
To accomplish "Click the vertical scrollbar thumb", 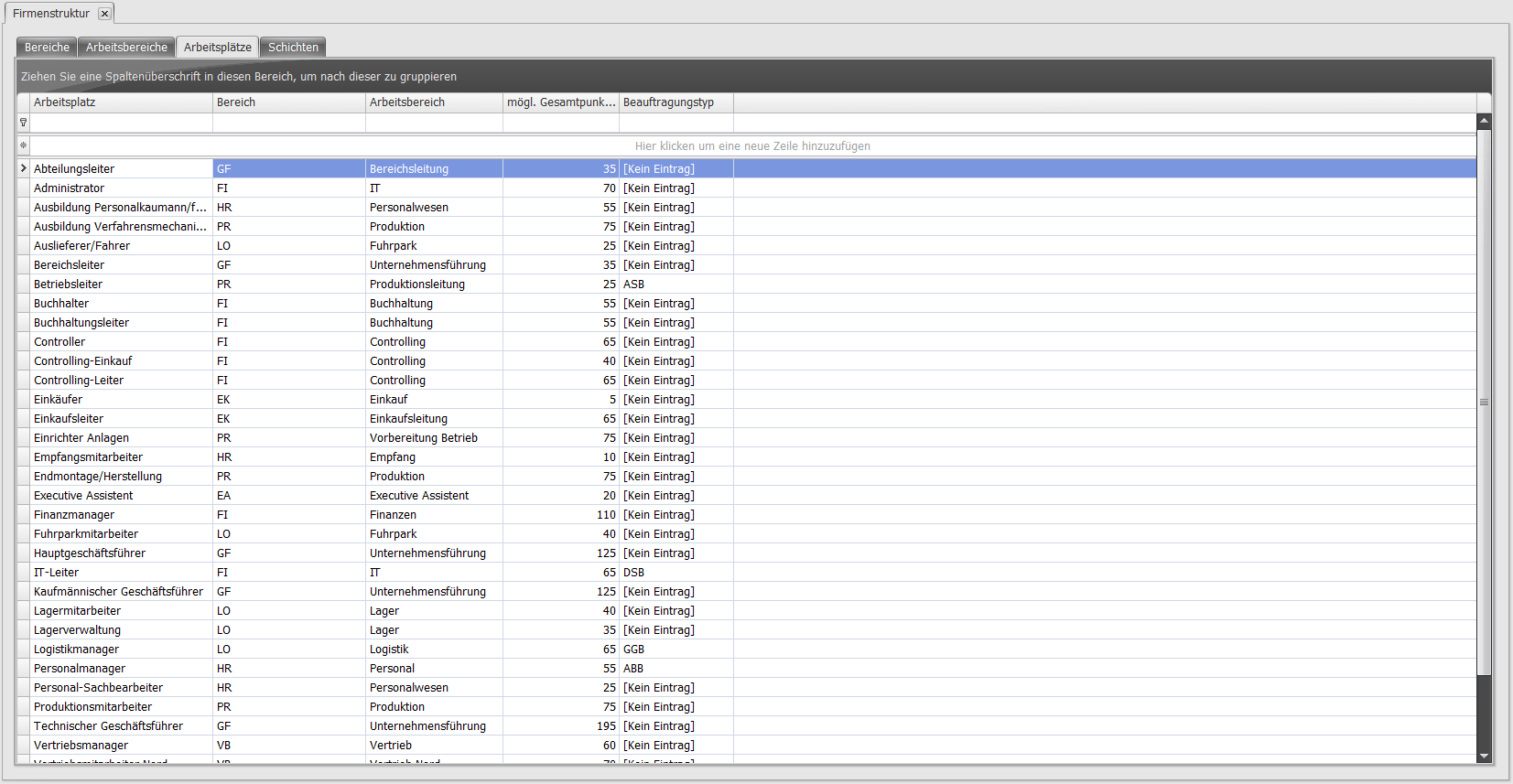I will [x=1484, y=402].
